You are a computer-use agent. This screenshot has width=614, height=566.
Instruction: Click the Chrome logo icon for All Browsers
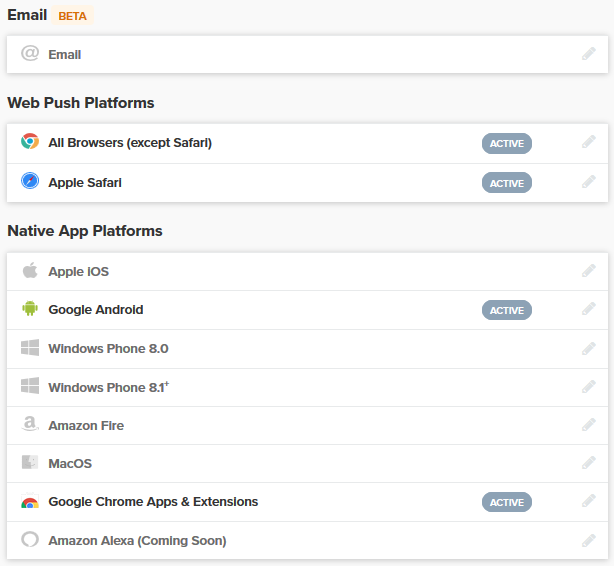click(30, 142)
